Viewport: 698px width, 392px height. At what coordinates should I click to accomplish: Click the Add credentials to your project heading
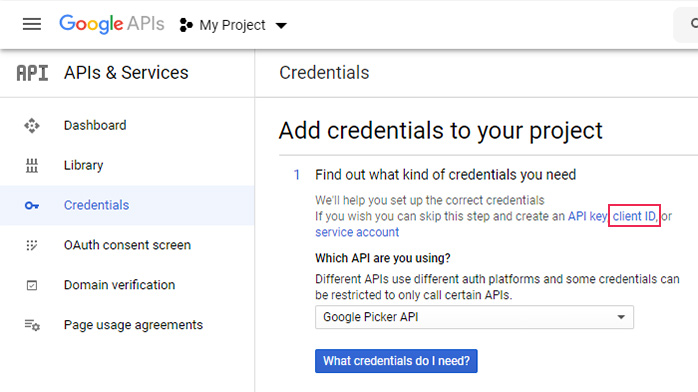[441, 131]
